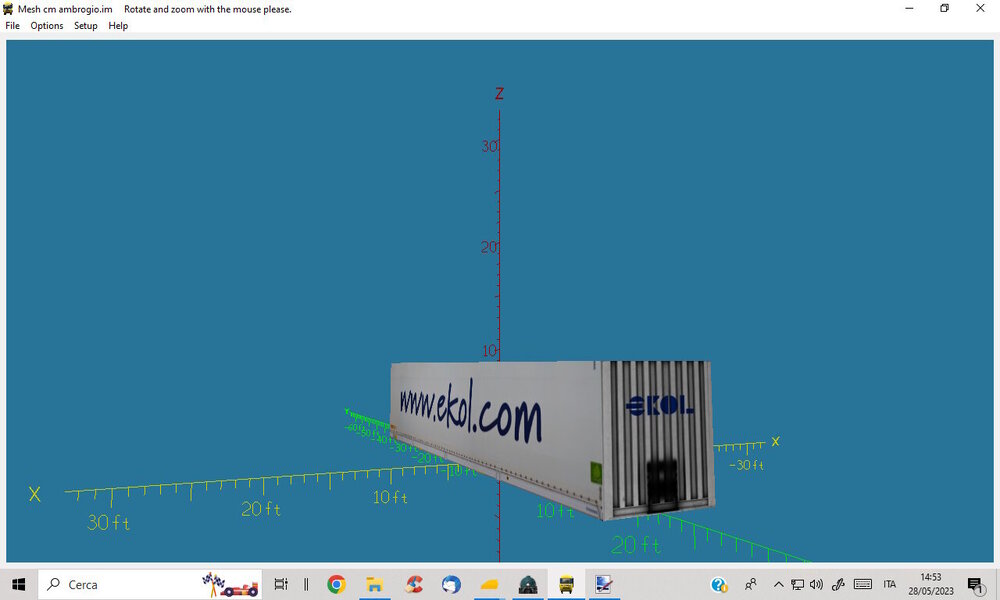
Task: Open the volume control in tray
Action: tap(816, 584)
